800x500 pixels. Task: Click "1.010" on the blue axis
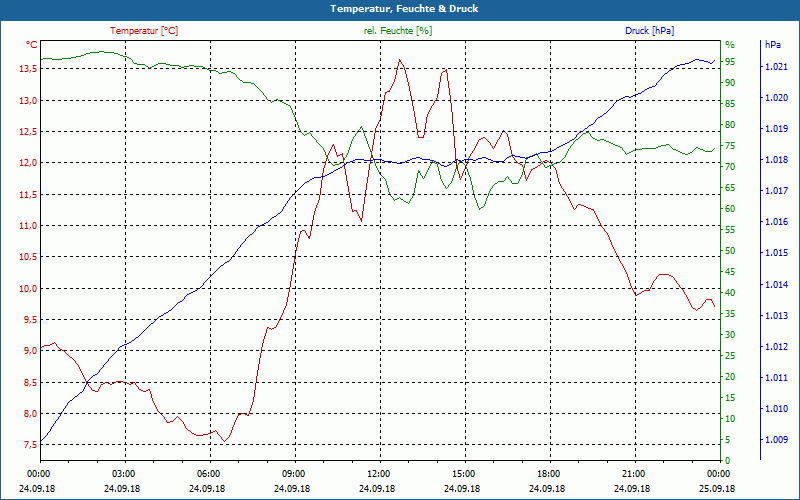776,409
